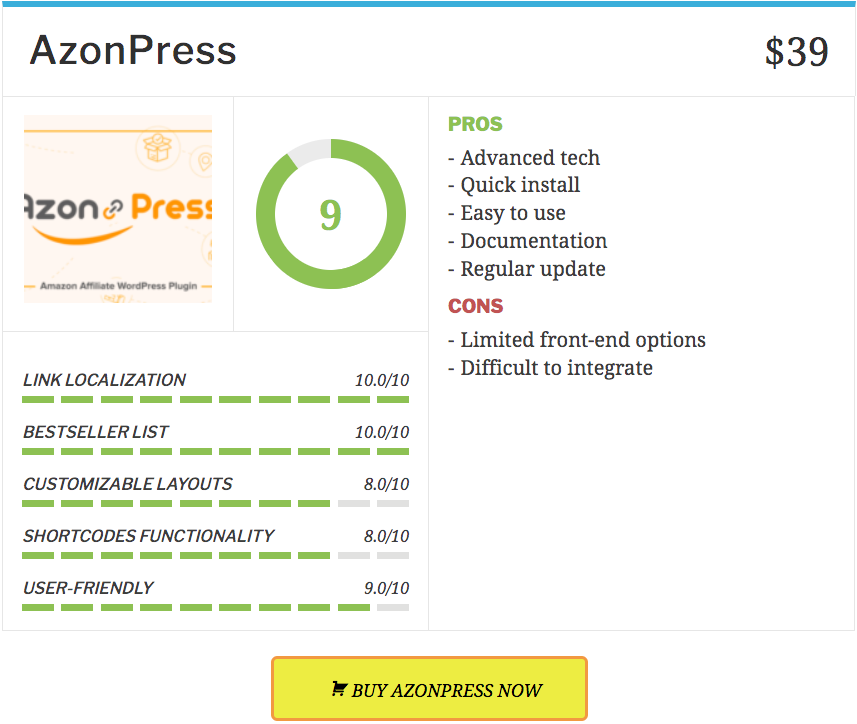Click the CONS heading
This screenshot has width=857, height=724.
[x=475, y=306]
